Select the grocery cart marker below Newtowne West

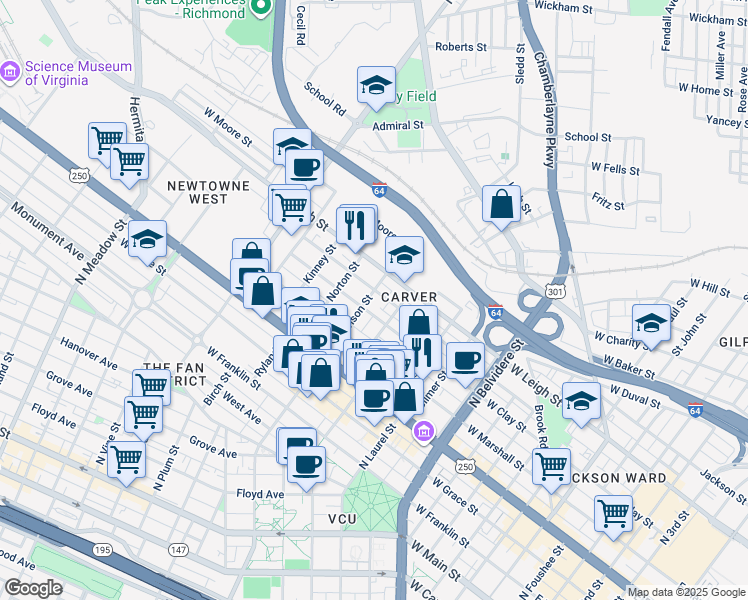tap(291, 209)
